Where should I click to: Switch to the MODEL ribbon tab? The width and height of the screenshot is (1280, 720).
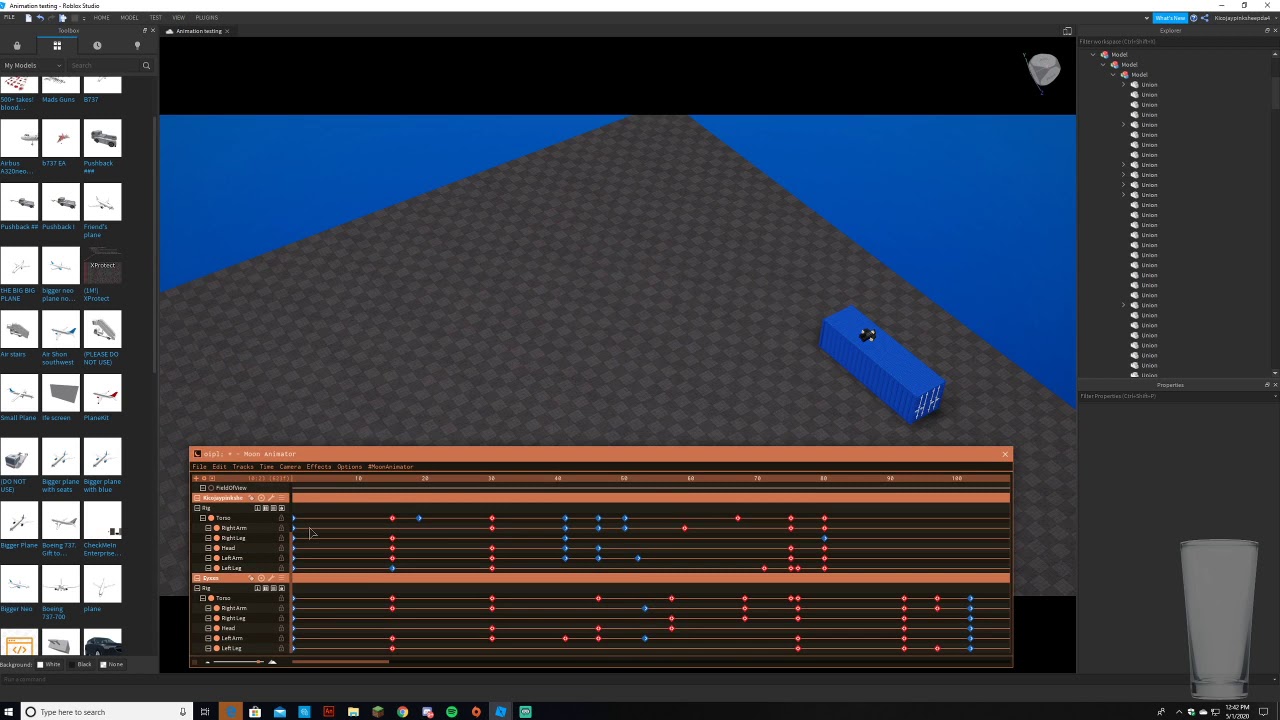[129, 18]
